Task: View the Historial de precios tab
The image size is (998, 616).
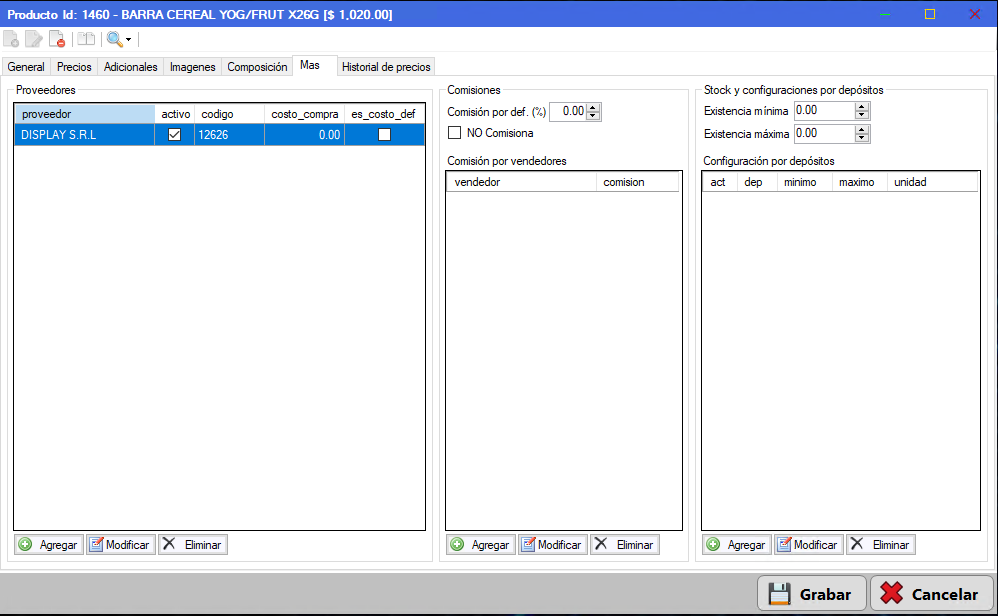Action: 386,67
